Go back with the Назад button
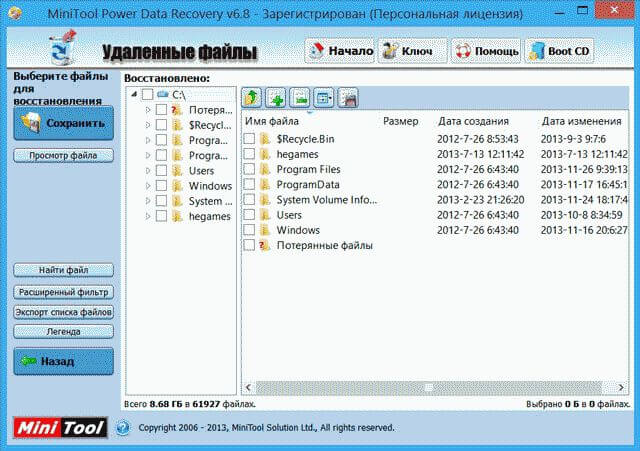The image size is (640, 451). click(x=63, y=361)
